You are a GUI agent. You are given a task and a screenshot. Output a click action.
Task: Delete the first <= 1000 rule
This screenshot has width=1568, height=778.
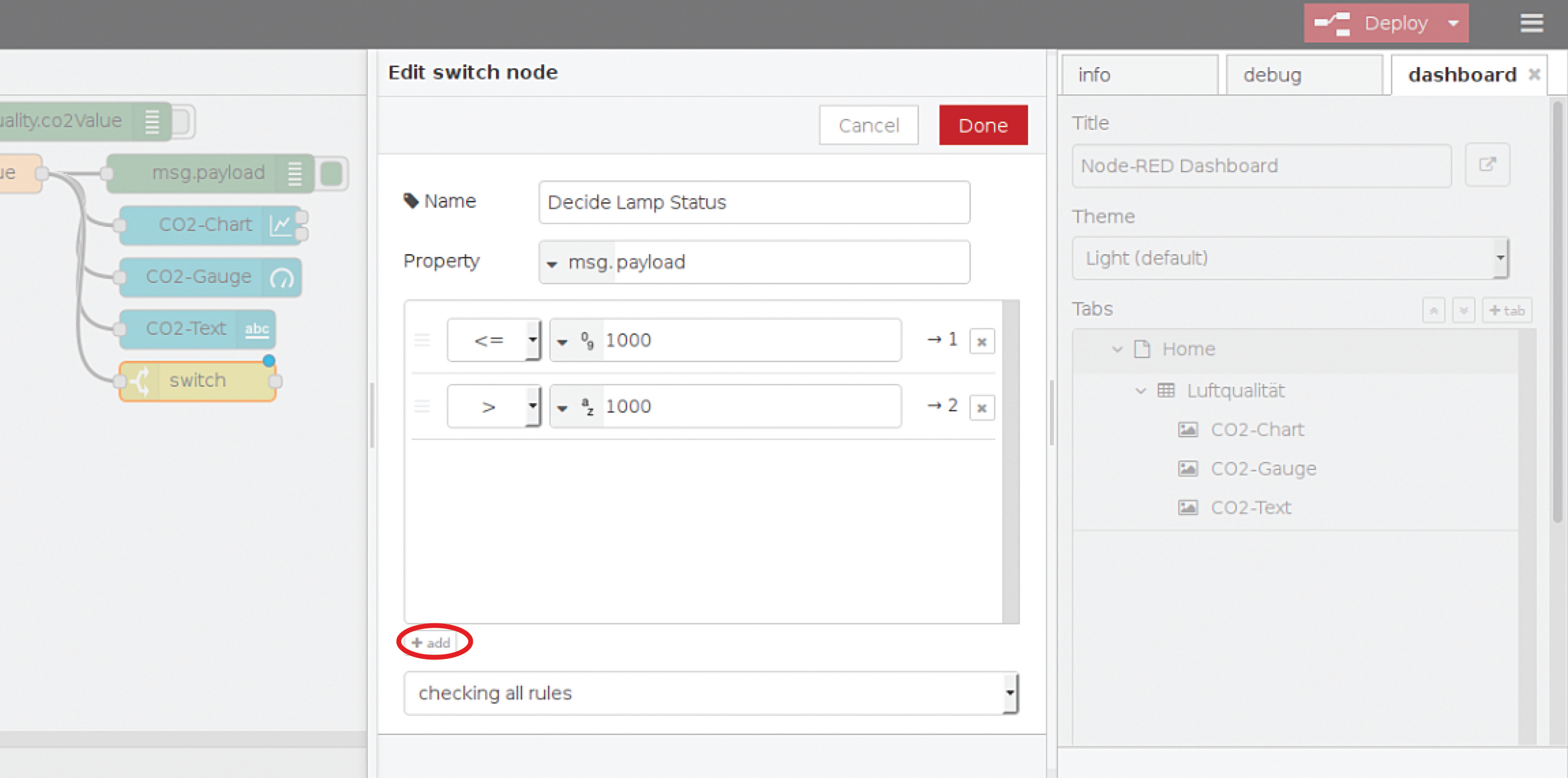981,341
